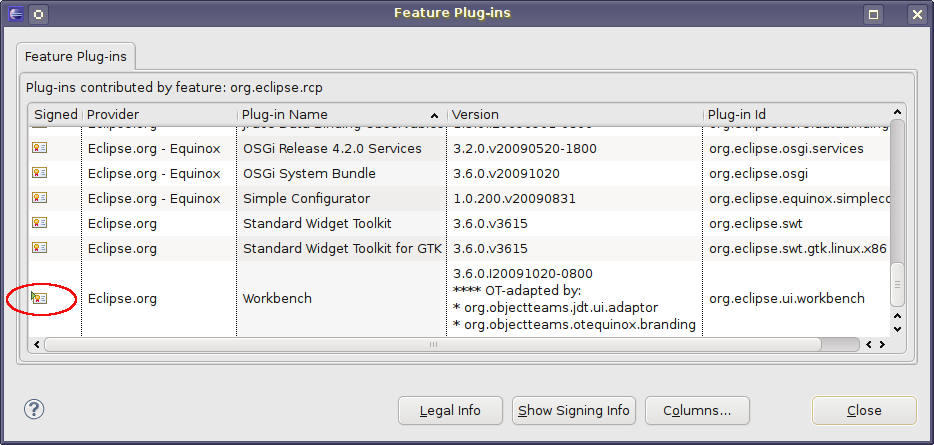
Task: Click signed icon for Simple Configurator row
Action: pos(39,198)
